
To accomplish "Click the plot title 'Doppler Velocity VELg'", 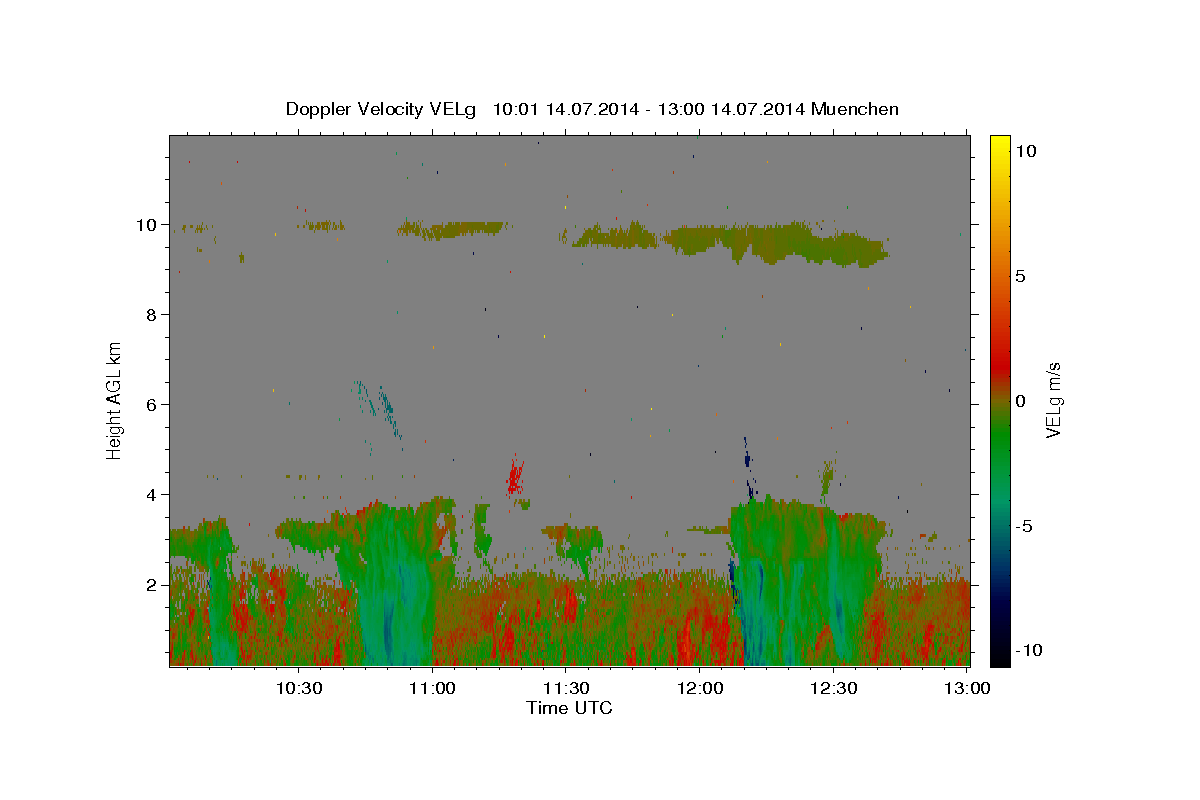I will (x=382, y=109).
